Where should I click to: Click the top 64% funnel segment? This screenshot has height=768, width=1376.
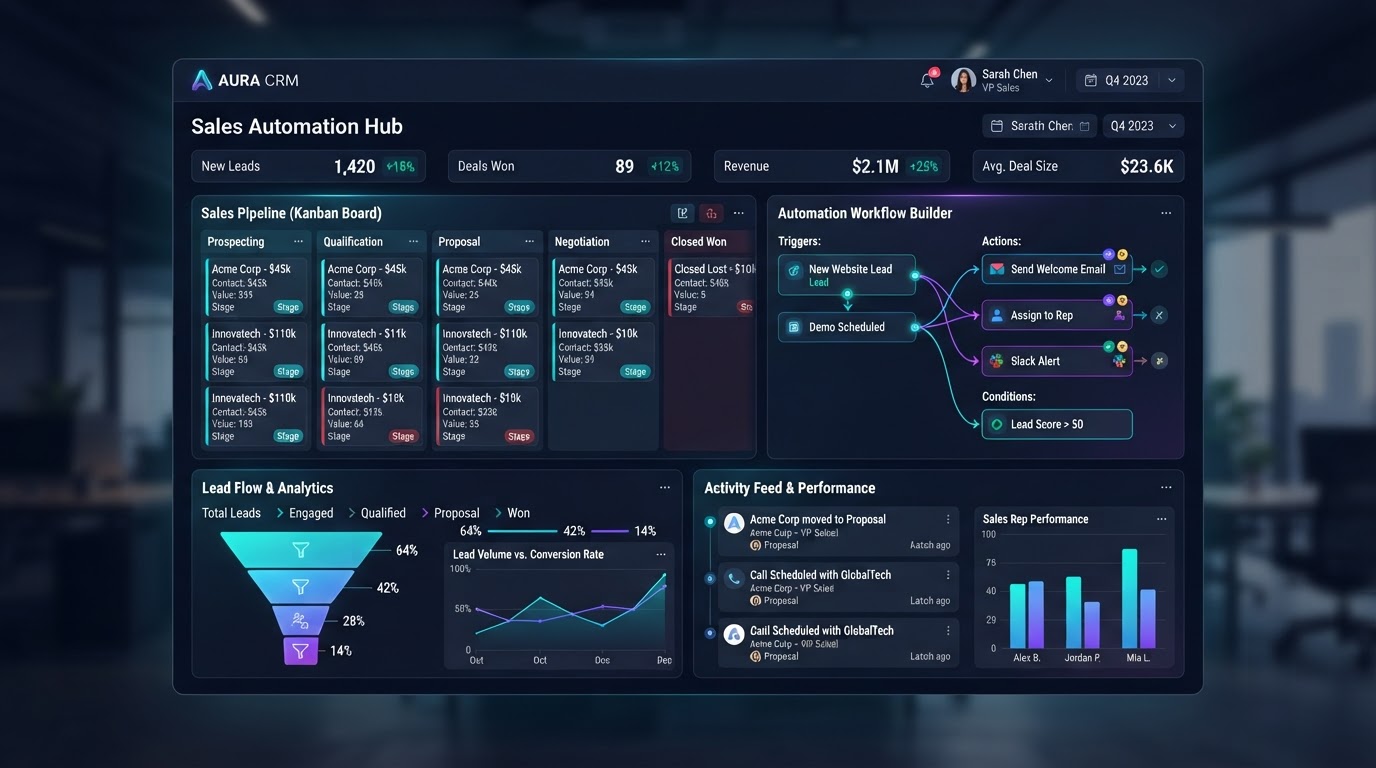pyautogui.click(x=301, y=550)
